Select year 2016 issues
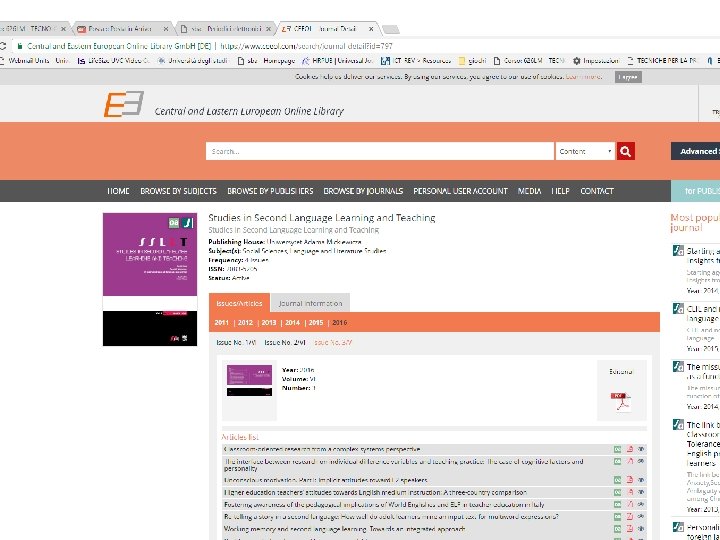This screenshot has height=540, width=720. (339, 323)
